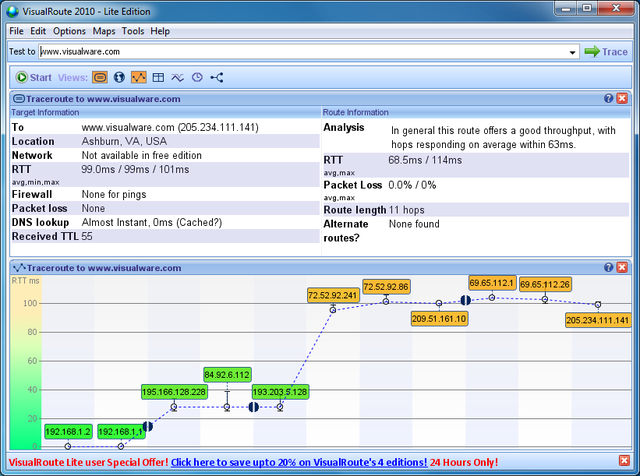Click the Not available in free edition text
The height and width of the screenshot is (476, 640).
pos(142,156)
